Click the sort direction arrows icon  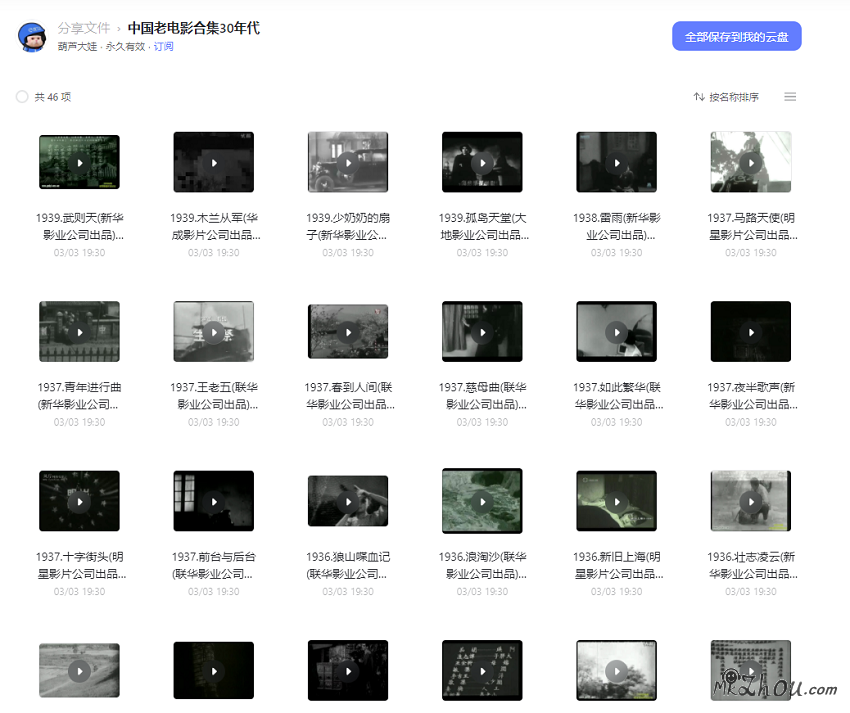(700, 96)
